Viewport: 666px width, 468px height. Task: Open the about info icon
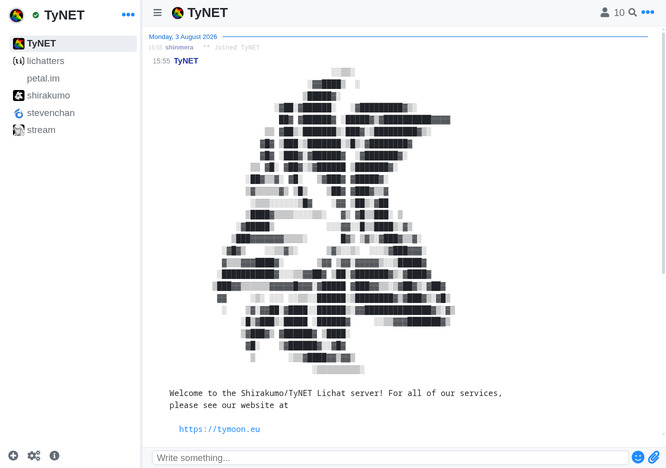(54, 456)
